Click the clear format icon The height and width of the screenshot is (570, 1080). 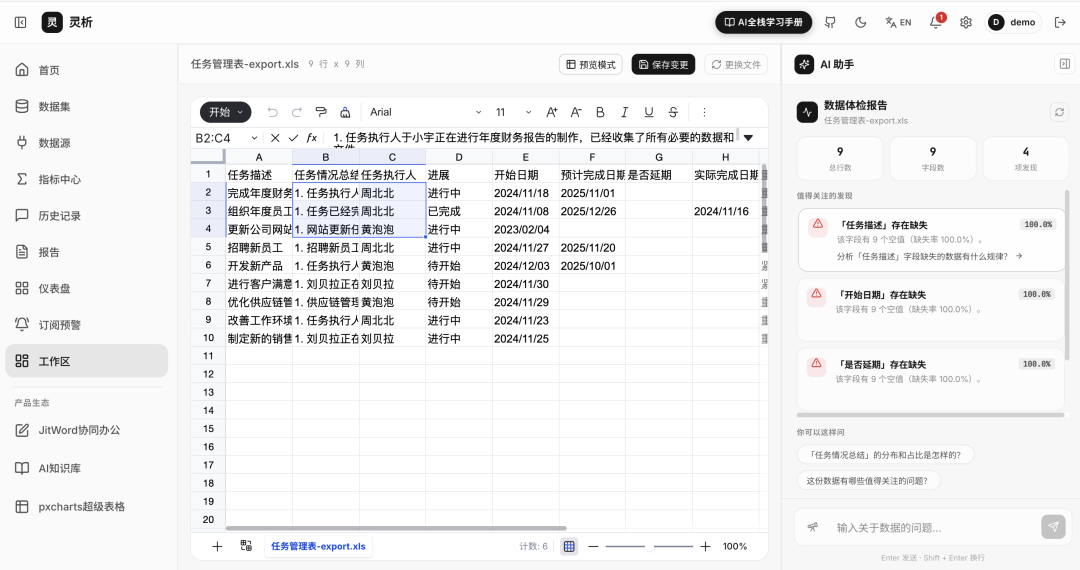pos(345,112)
